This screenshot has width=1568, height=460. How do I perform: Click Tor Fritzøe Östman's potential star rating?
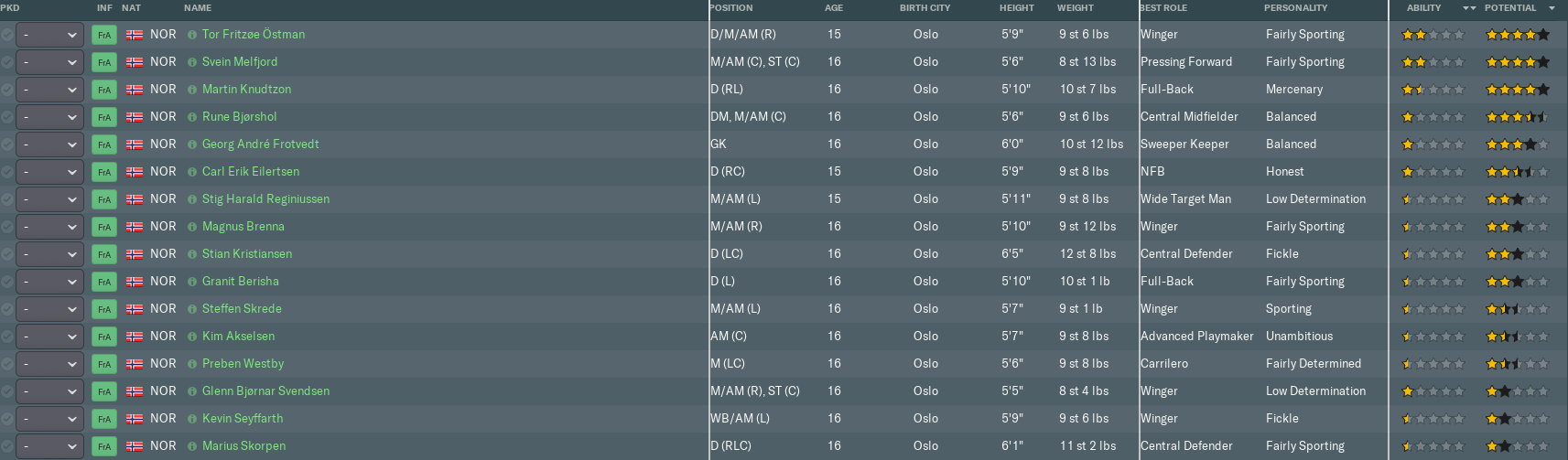tap(1517, 35)
